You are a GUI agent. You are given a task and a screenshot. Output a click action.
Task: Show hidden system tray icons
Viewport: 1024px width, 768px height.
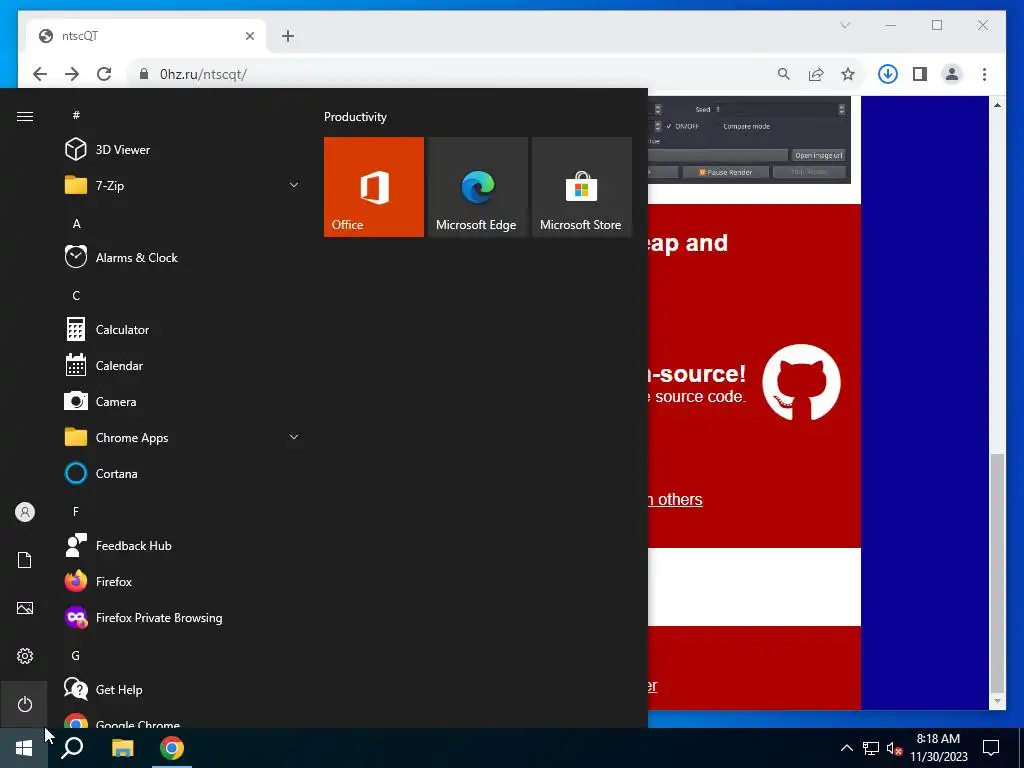(x=846, y=748)
